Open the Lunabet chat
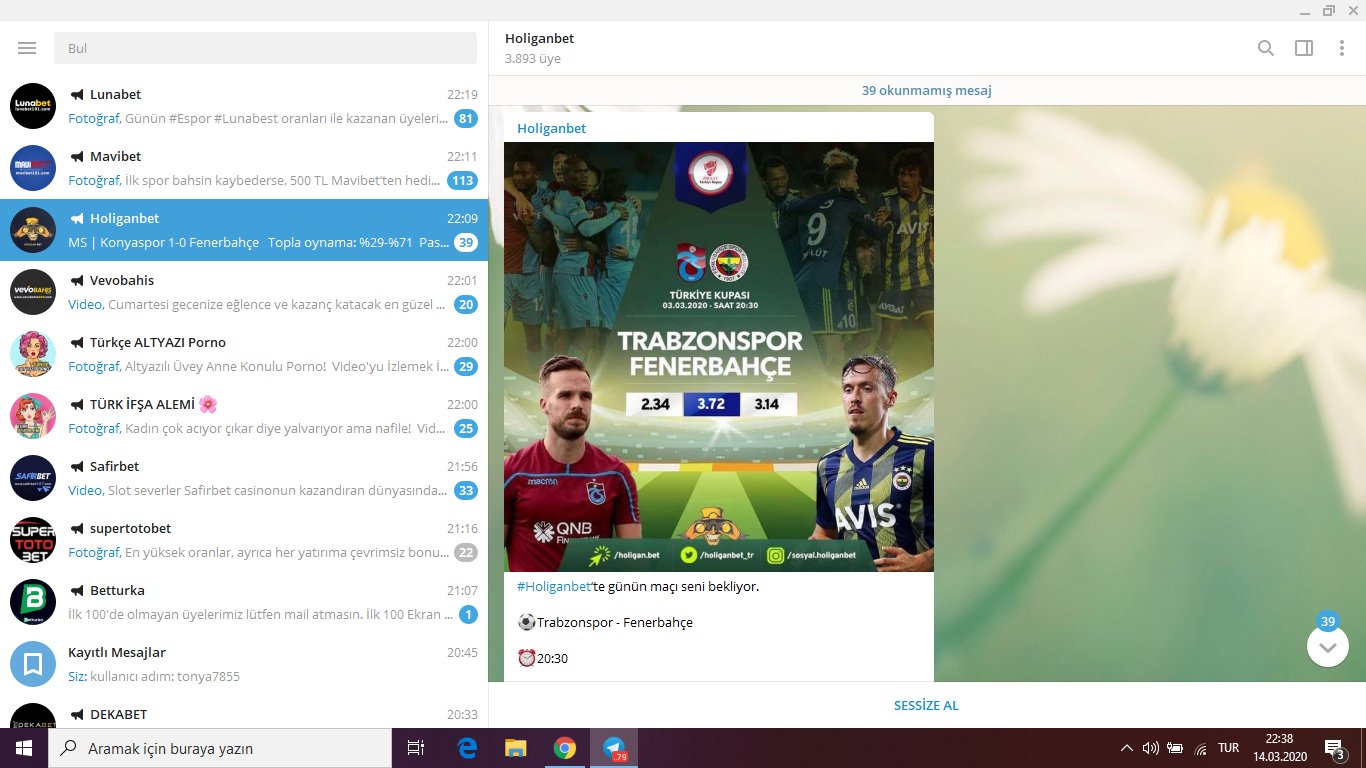The image size is (1366, 768). [x=244, y=106]
